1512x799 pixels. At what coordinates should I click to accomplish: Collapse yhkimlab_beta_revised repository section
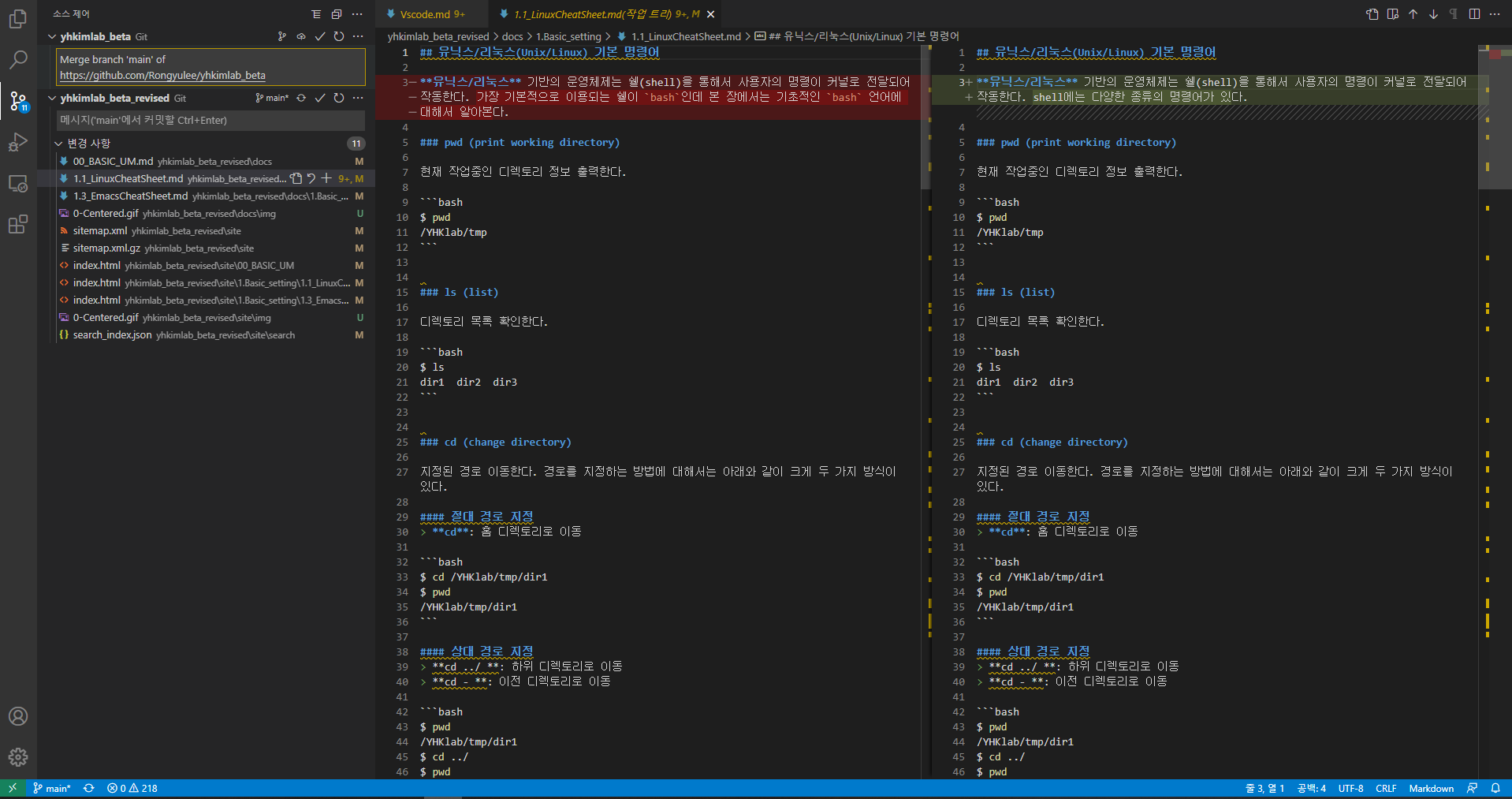point(52,98)
